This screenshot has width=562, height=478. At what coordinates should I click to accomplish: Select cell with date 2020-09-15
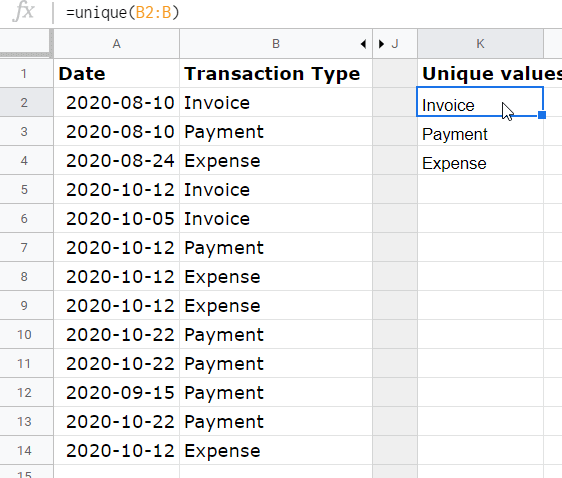point(116,392)
